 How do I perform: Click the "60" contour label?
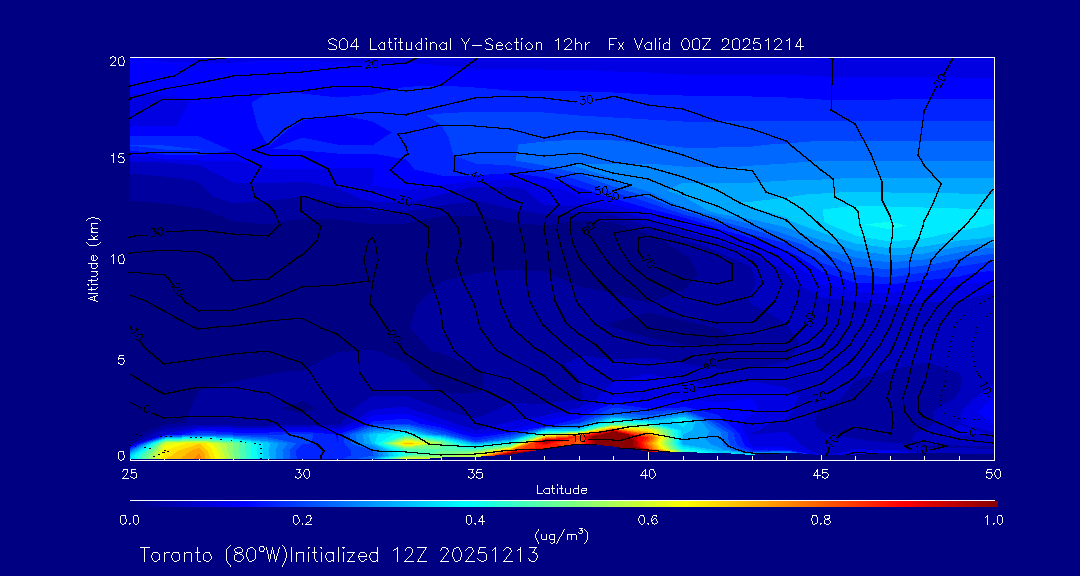pos(587,229)
